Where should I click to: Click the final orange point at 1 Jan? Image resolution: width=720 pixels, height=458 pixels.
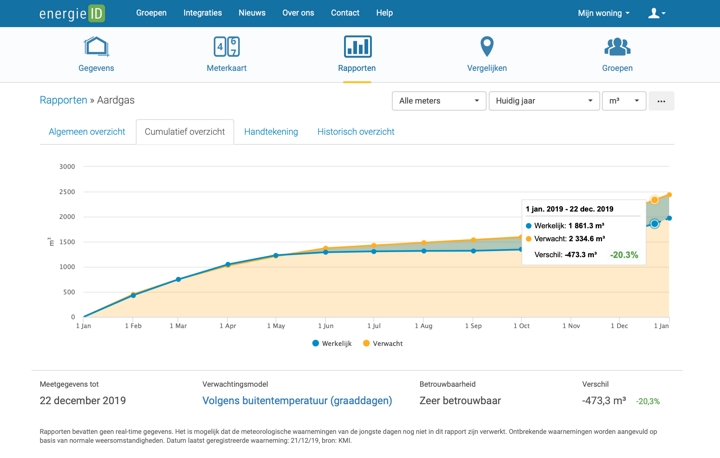pyautogui.click(x=669, y=195)
